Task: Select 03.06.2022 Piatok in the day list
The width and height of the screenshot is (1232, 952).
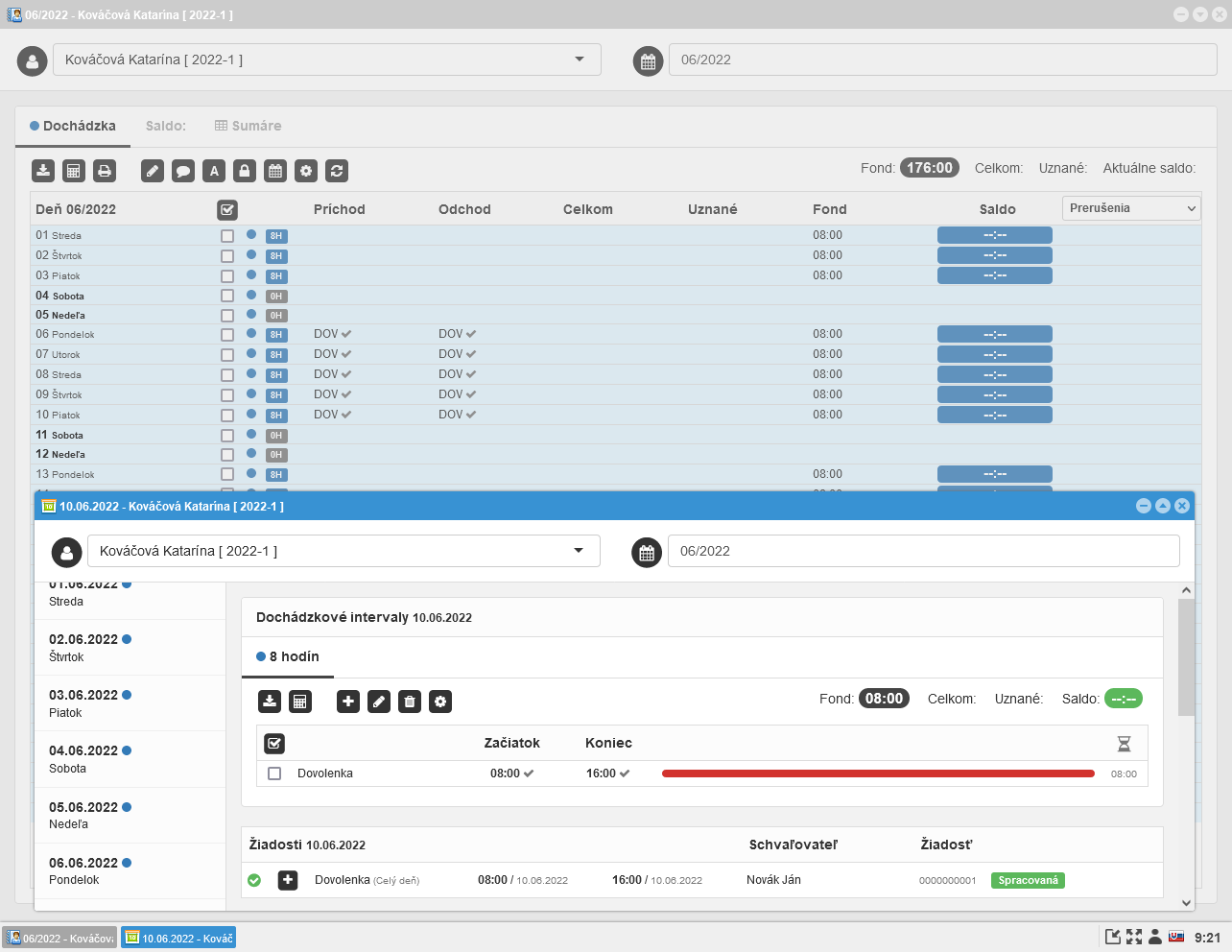Action: click(x=84, y=702)
